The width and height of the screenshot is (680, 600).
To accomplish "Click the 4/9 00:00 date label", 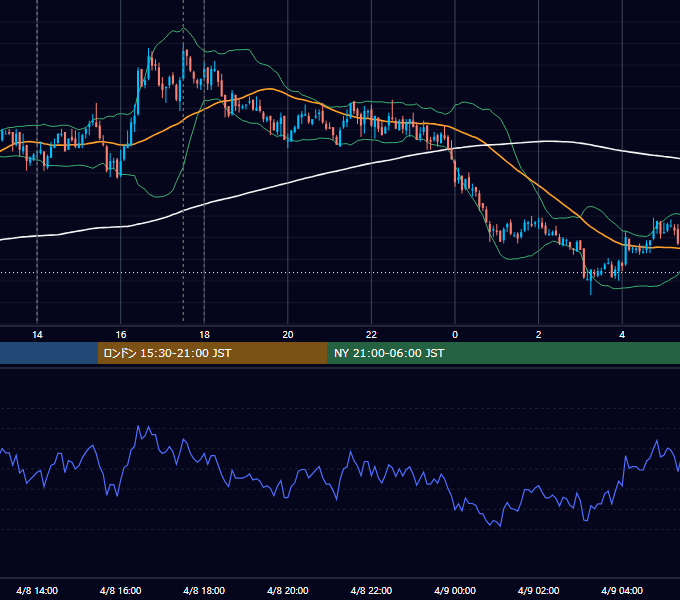I will coord(455,590).
